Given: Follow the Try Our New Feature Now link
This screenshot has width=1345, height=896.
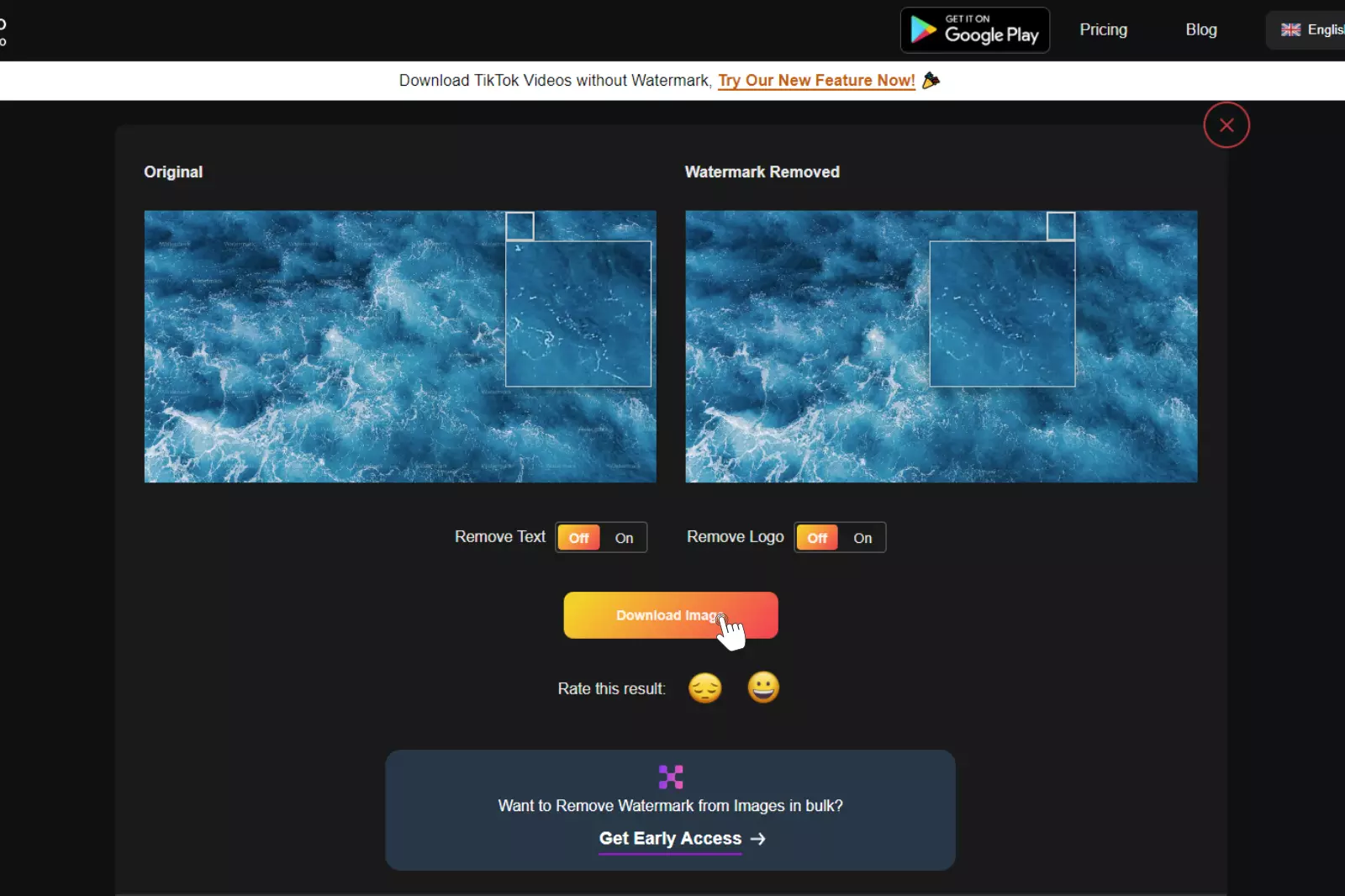Looking at the screenshot, I should coord(816,81).
